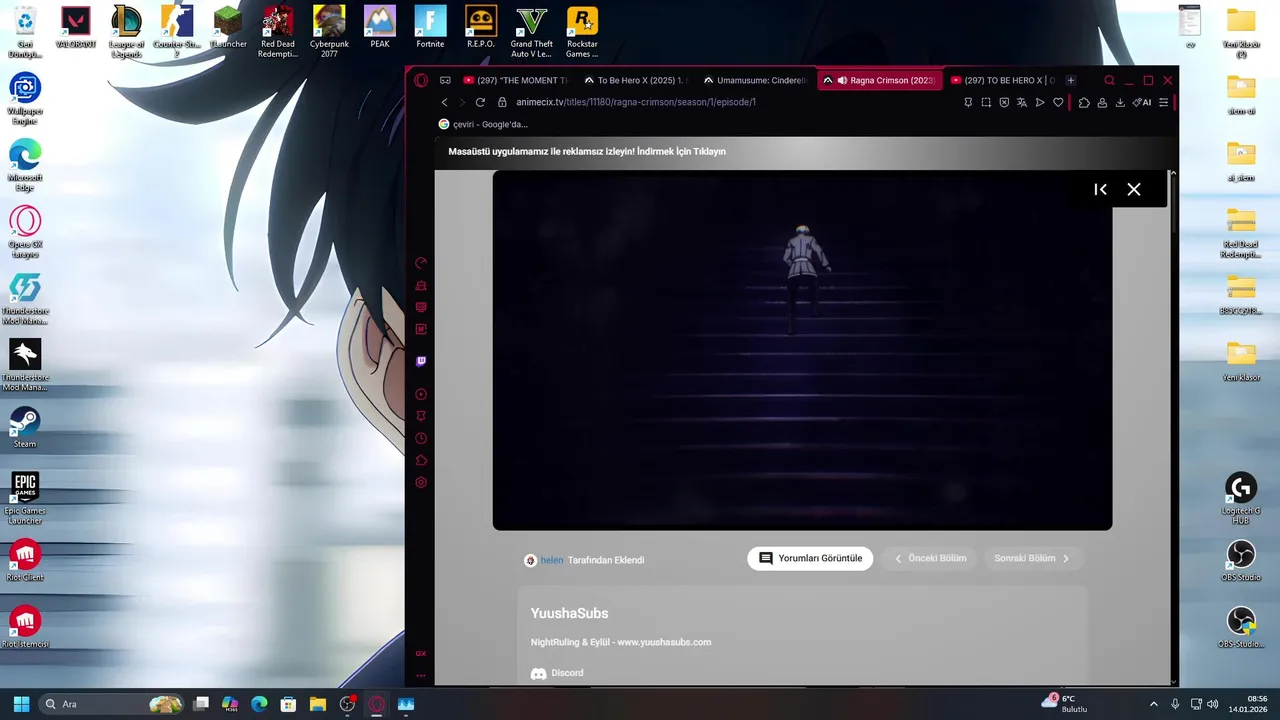1280x720 pixels.
Task: Switch to To Be Hero X (2025) tab
Action: pyautogui.click(x=636, y=80)
